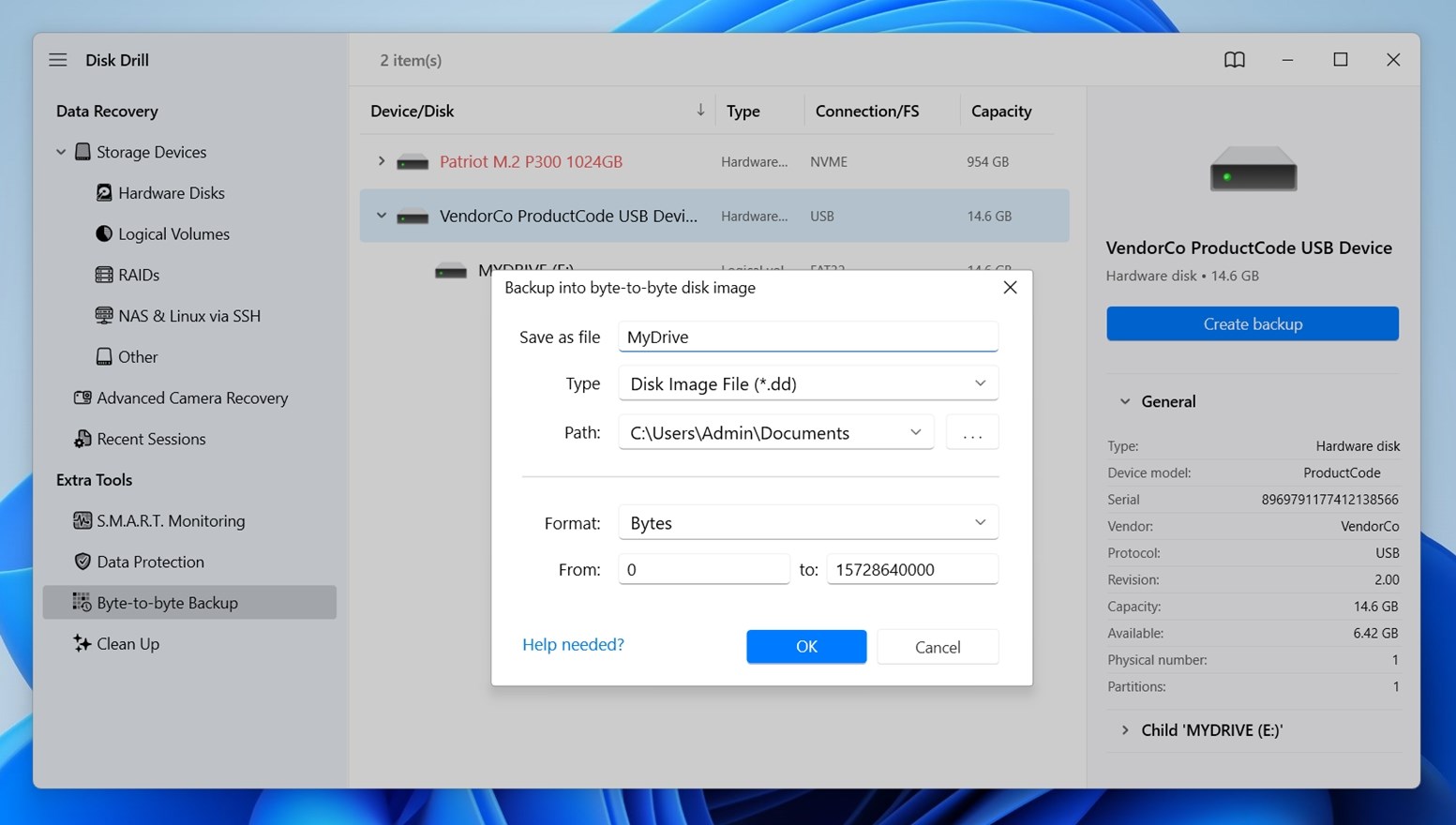Click the Logical Volumes pie icon

point(104,233)
